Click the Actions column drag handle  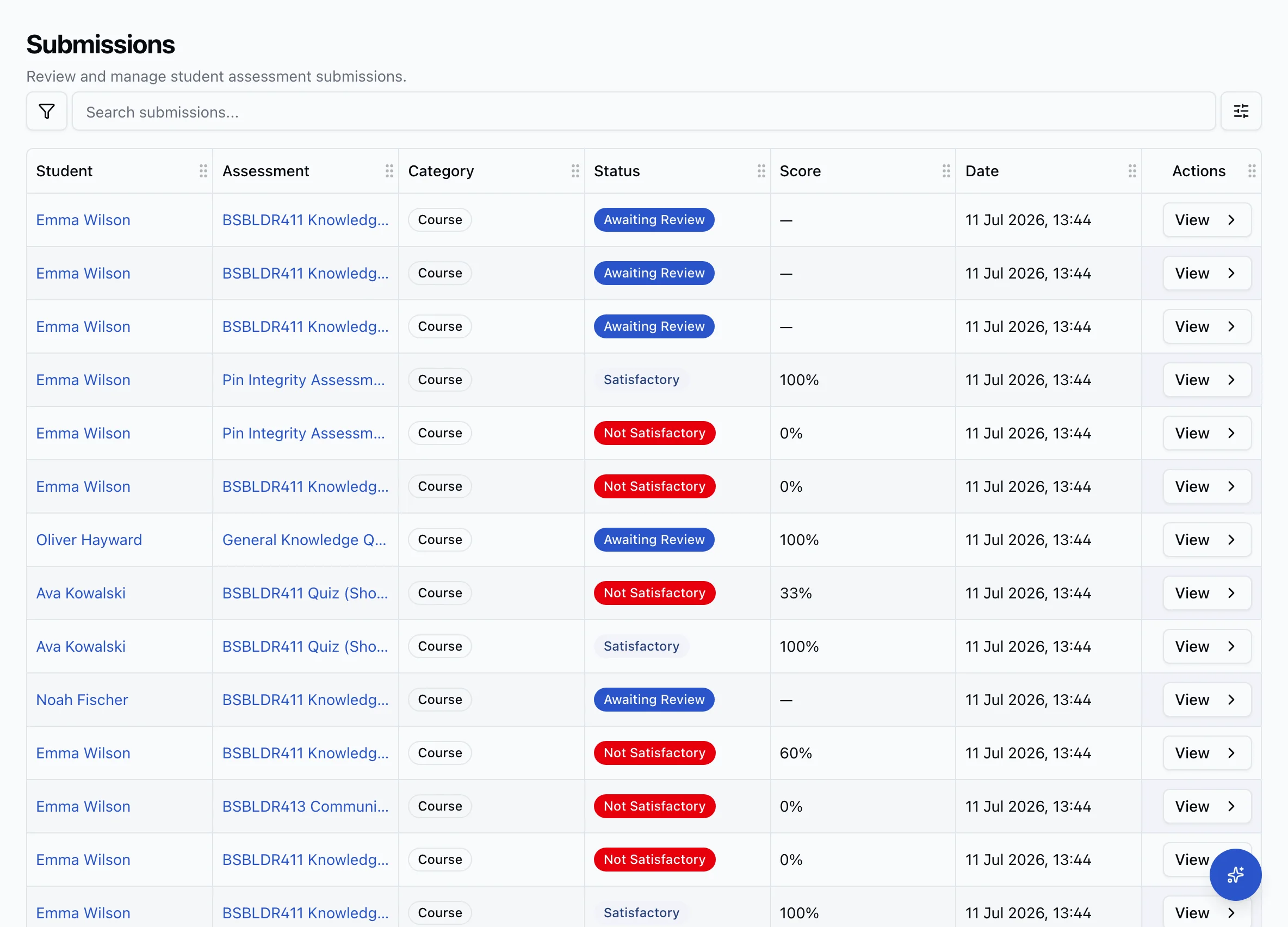tap(1252, 171)
